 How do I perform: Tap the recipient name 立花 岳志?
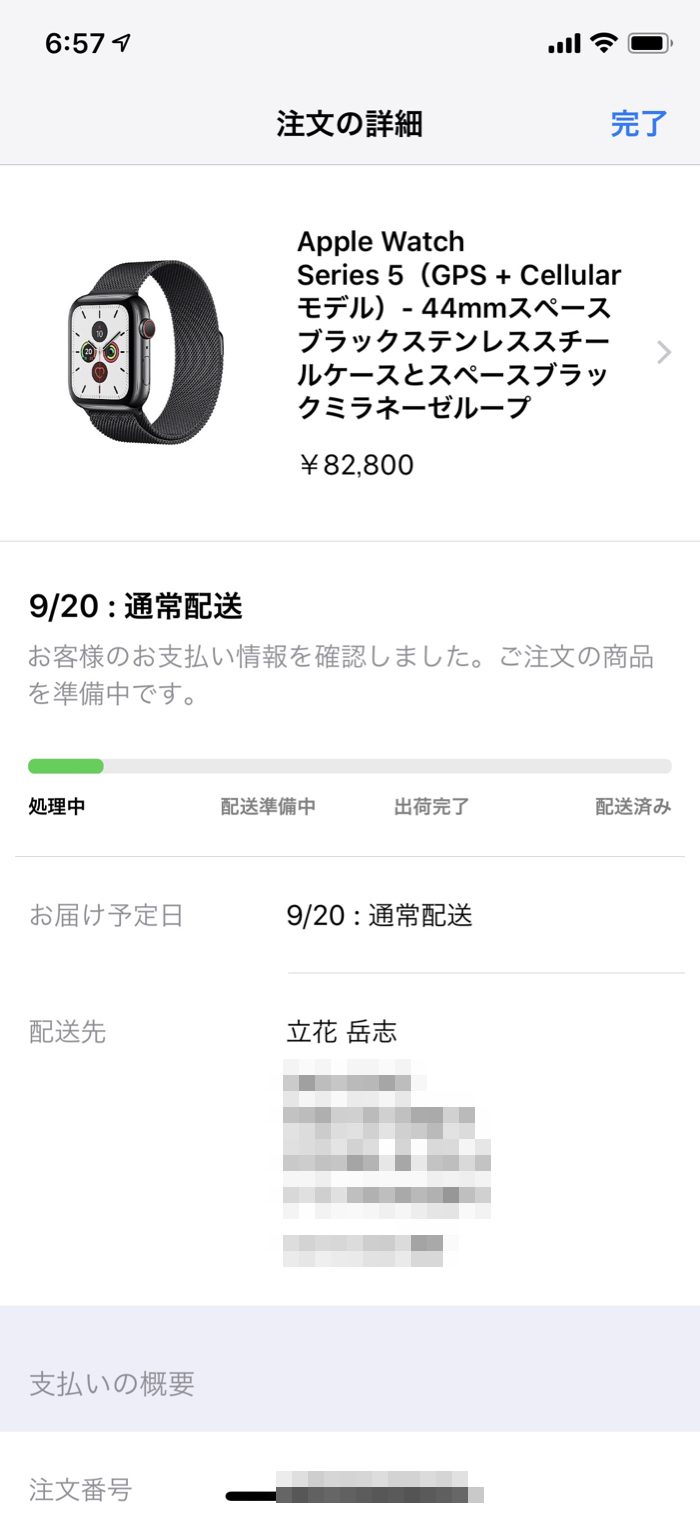341,1032
